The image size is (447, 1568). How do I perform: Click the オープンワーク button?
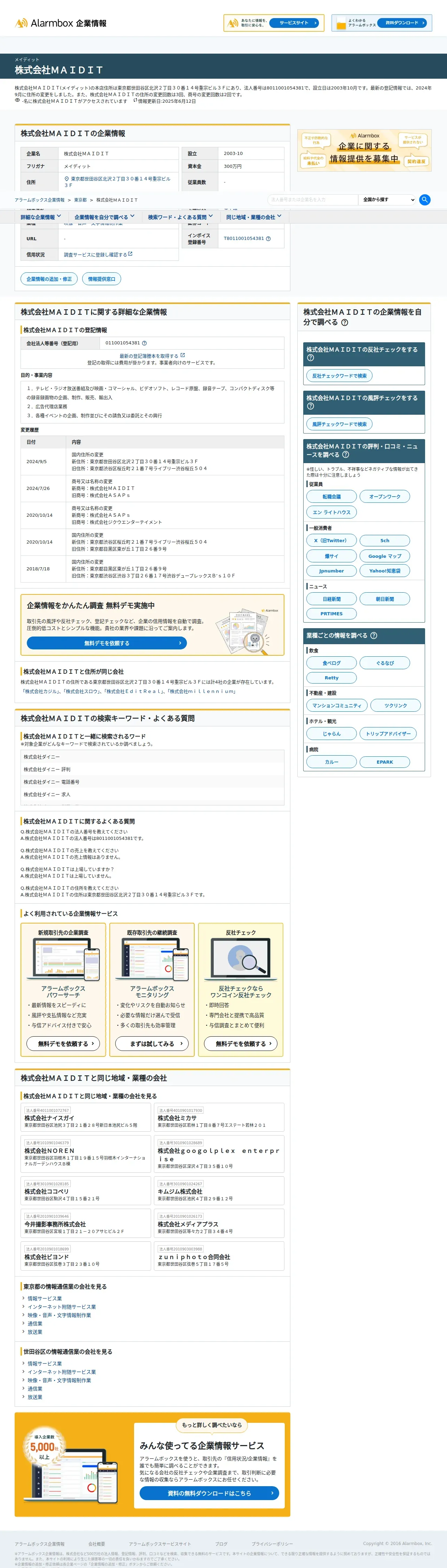point(385,497)
